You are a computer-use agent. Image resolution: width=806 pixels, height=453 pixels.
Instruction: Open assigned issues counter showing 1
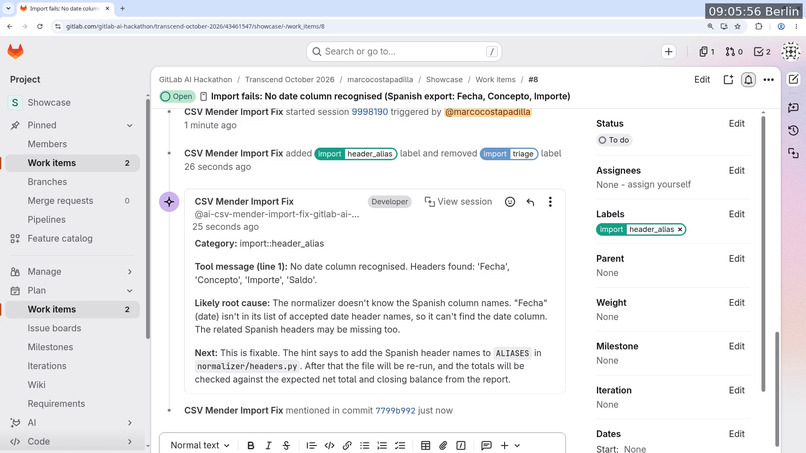pos(706,51)
